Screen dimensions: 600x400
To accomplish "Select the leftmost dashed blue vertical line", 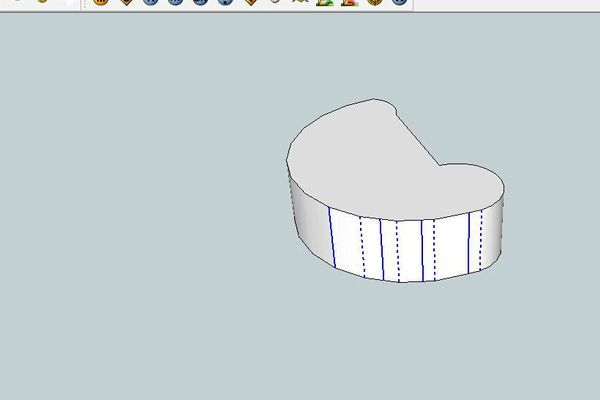I will point(363,247).
